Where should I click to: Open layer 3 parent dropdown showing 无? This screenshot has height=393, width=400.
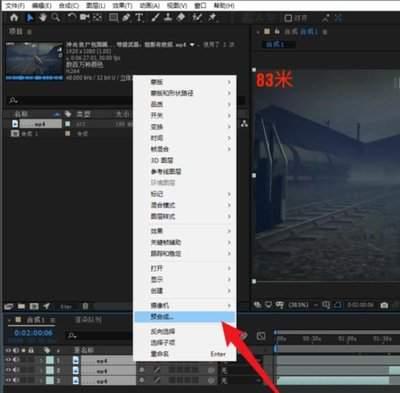[241, 380]
